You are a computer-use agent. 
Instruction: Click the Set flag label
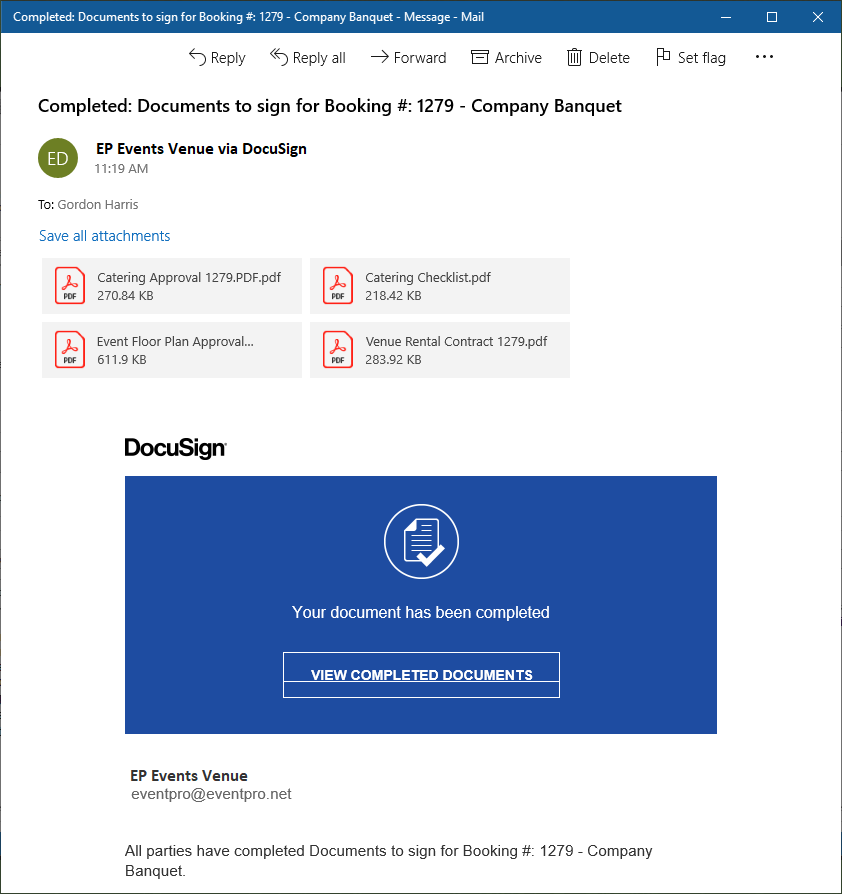pos(701,58)
